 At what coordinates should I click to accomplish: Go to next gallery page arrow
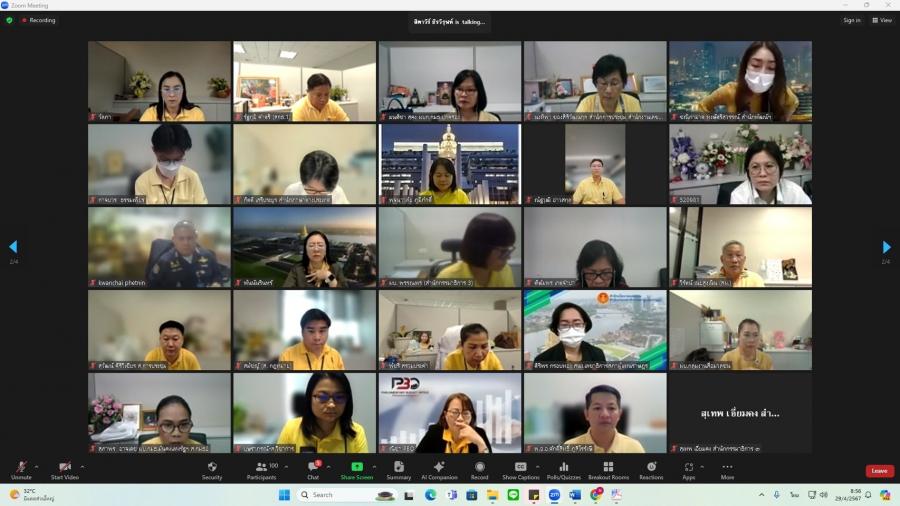click(886, 247)
